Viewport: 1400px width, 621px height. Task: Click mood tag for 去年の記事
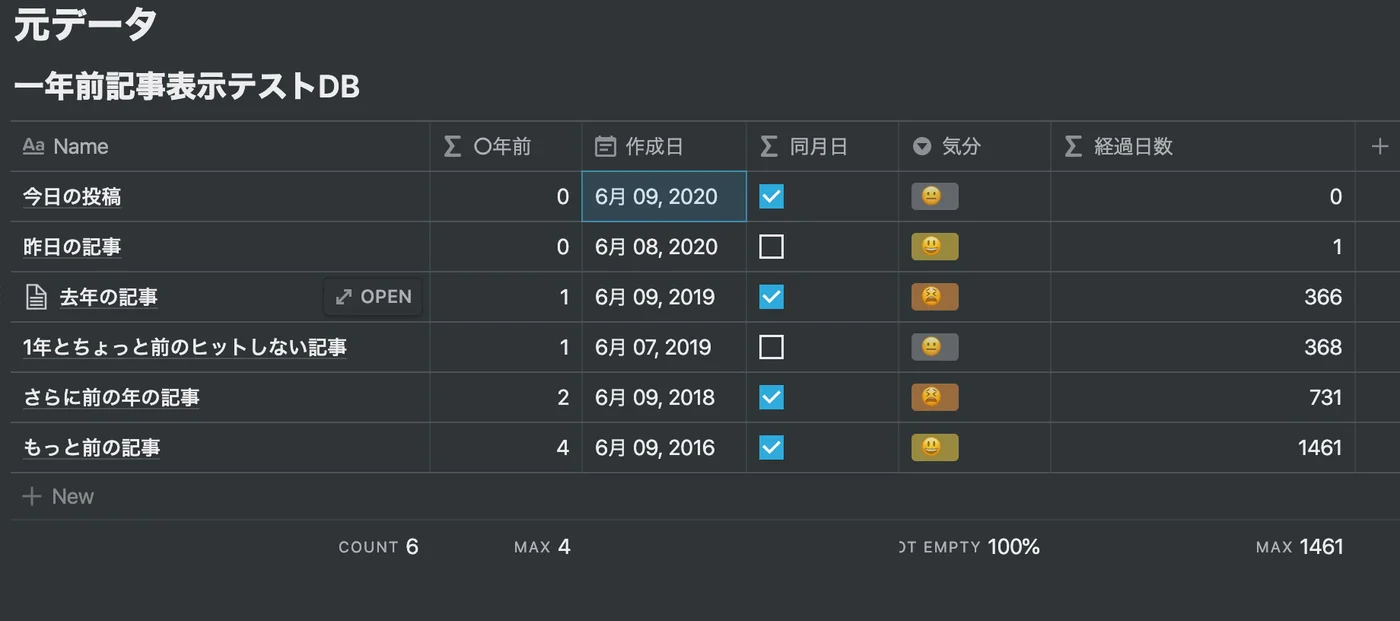tap(935, 297)
